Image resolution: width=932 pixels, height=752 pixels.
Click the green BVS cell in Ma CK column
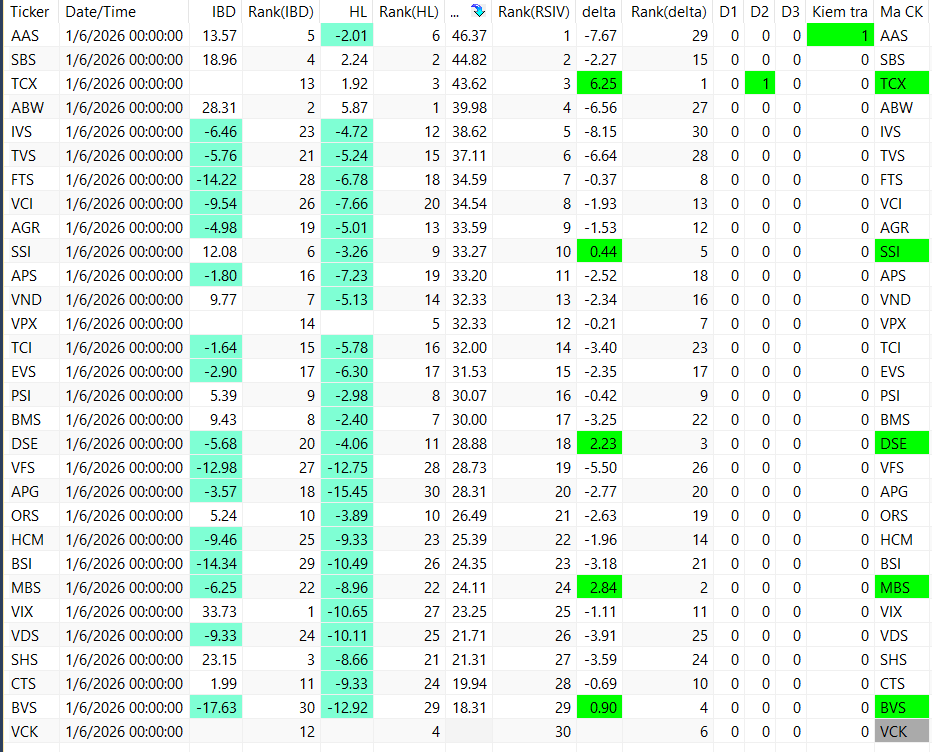pos(902,708)
